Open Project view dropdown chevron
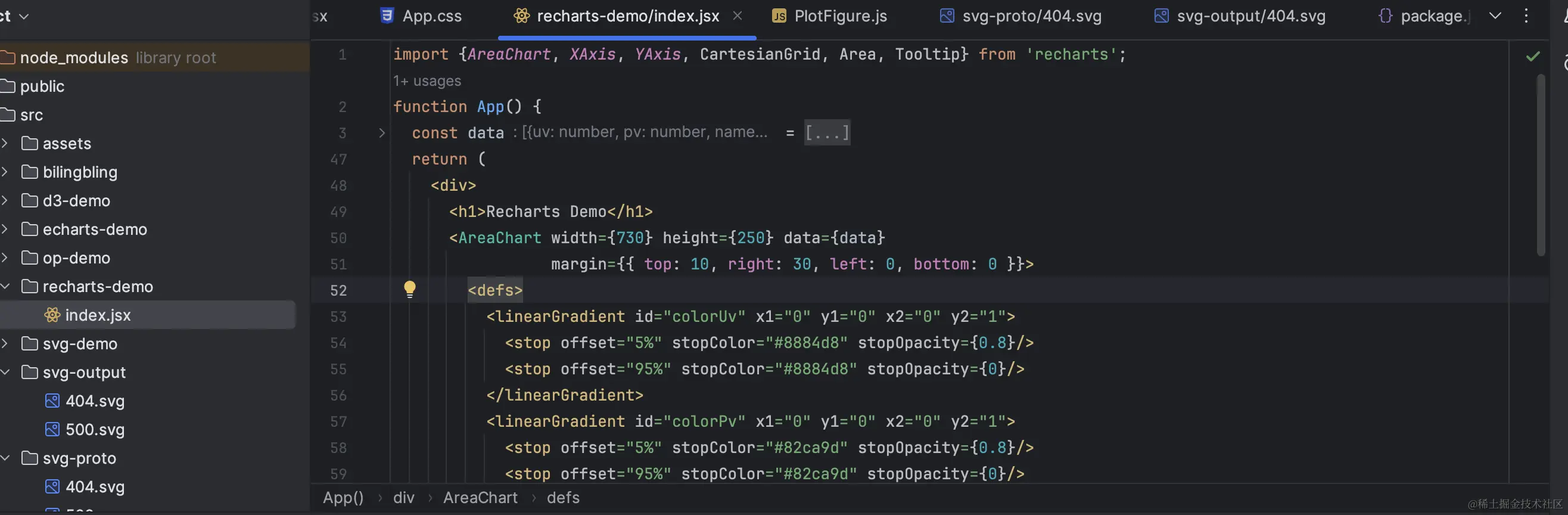The width and height of the screenshot is (1568, 515). point(24,17)
